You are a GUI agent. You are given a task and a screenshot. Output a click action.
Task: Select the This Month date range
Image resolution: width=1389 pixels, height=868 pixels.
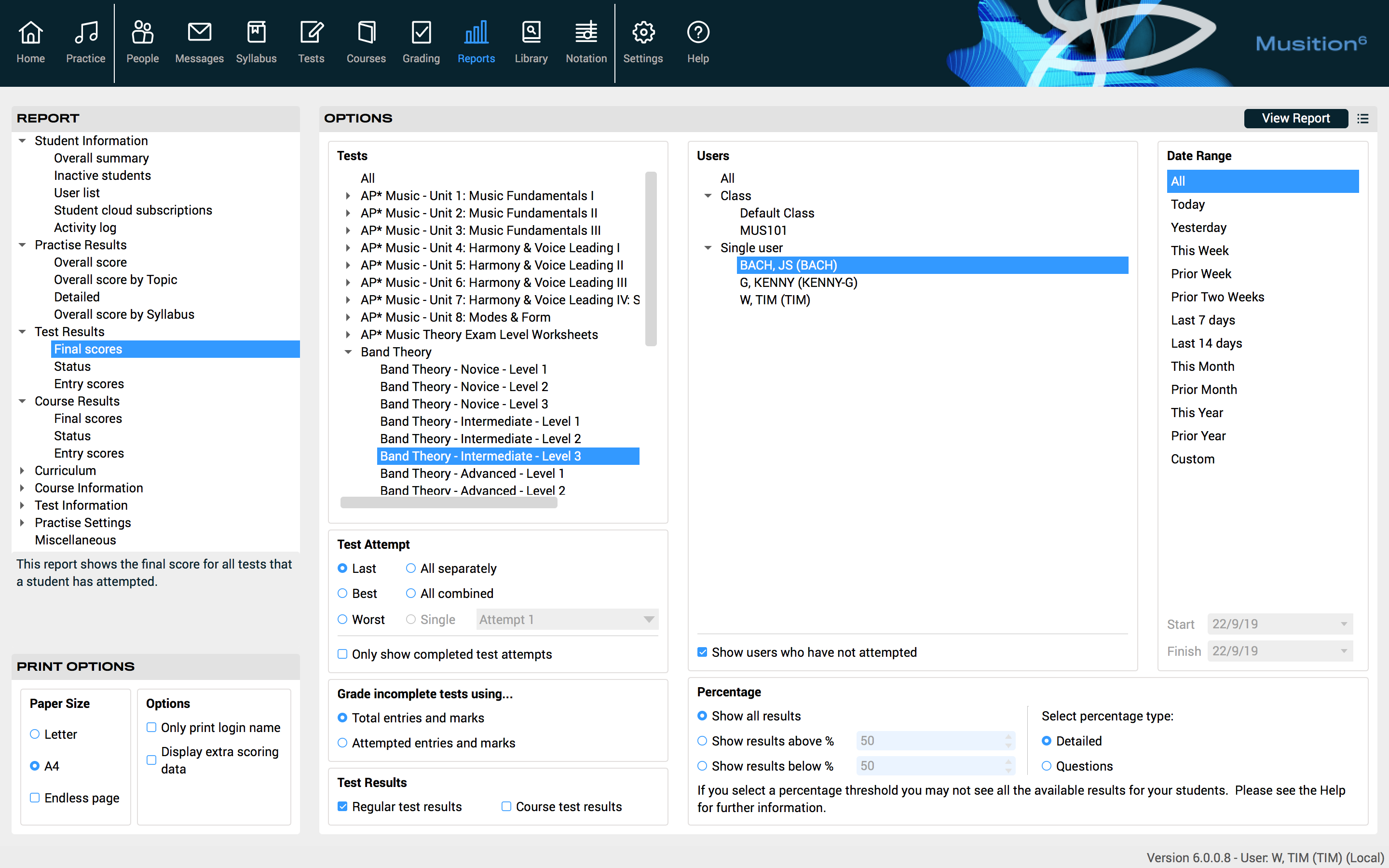coord(1202,366)
